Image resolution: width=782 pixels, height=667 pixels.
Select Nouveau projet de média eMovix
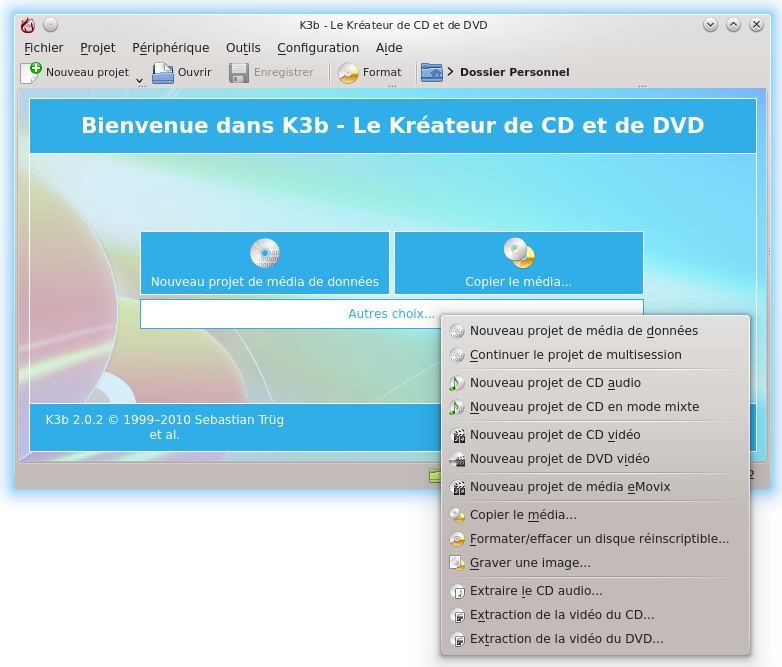(570, 487)
